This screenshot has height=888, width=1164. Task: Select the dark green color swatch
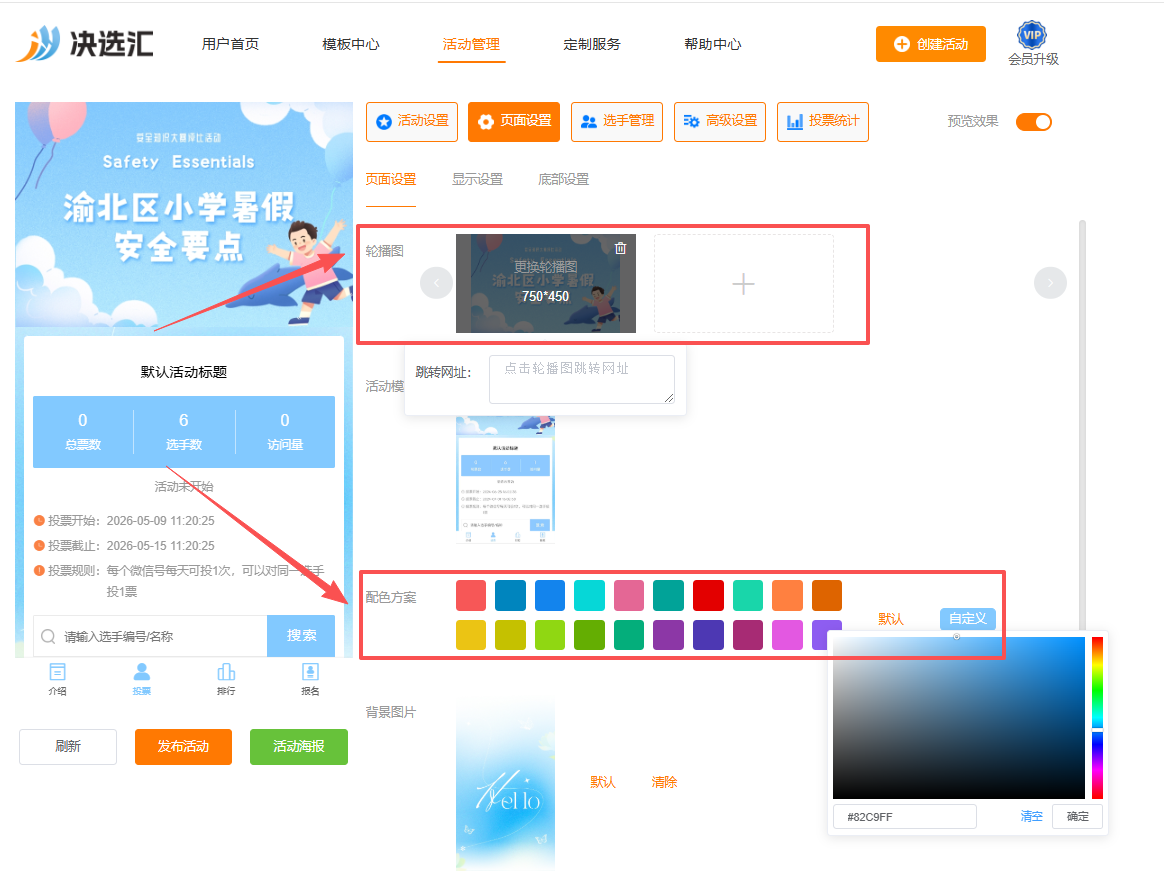589,635
